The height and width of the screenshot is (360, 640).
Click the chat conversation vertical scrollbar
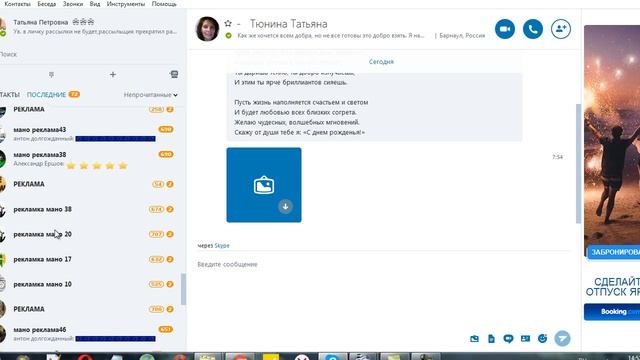578,163
